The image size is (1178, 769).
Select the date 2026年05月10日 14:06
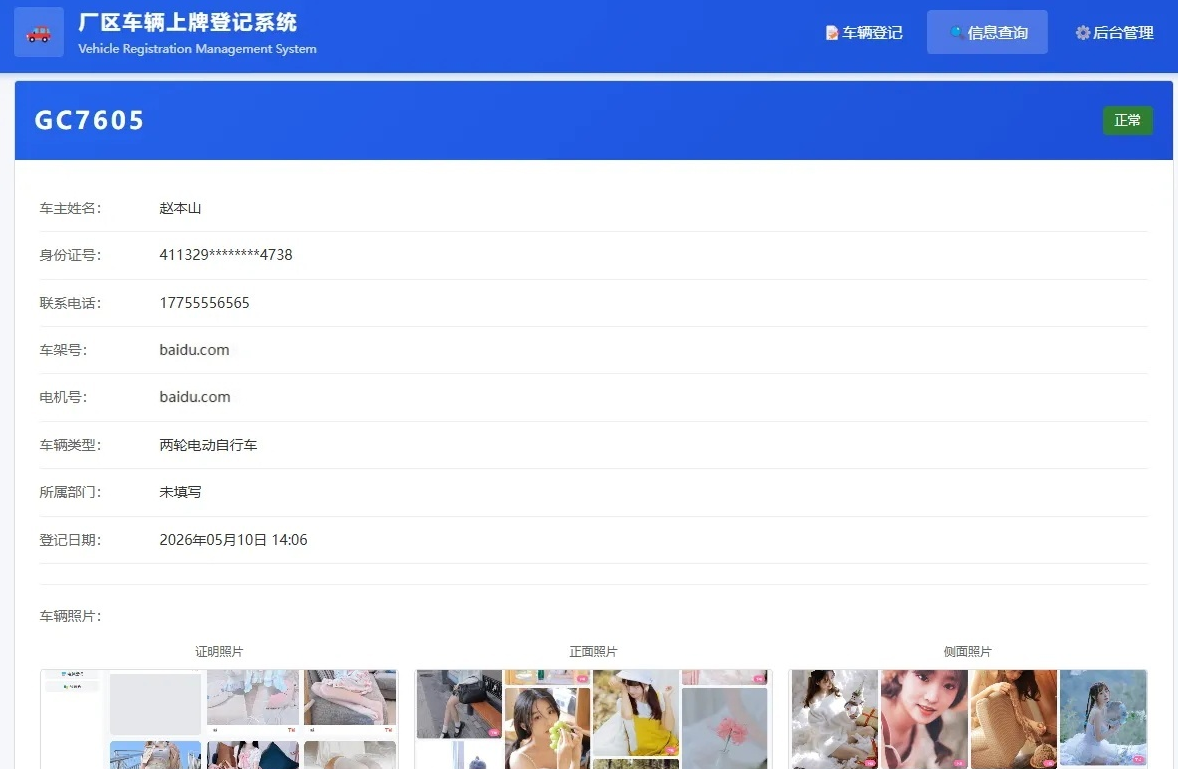(x=233, y=540)
